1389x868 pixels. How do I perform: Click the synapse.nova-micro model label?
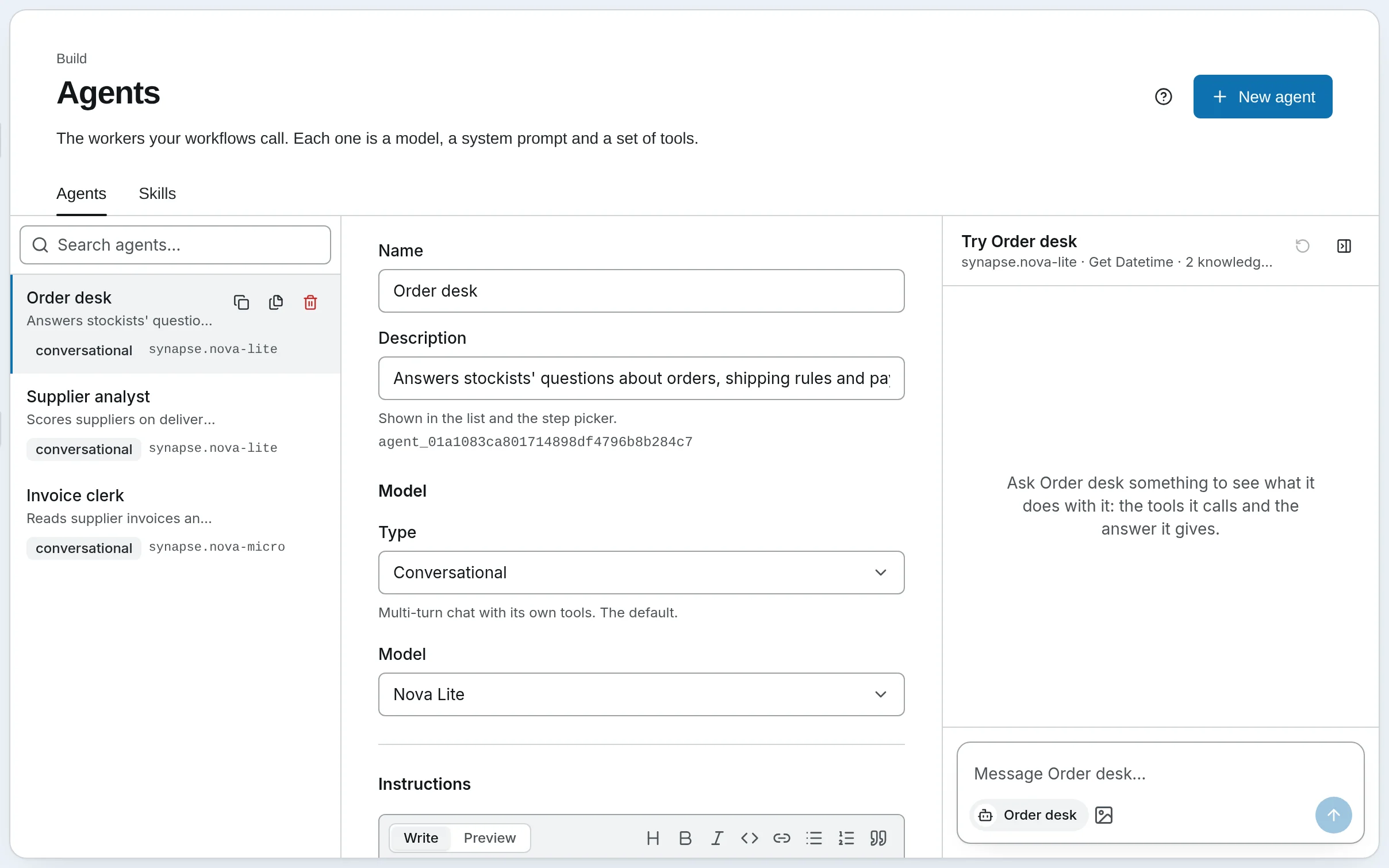pos(217,547)
